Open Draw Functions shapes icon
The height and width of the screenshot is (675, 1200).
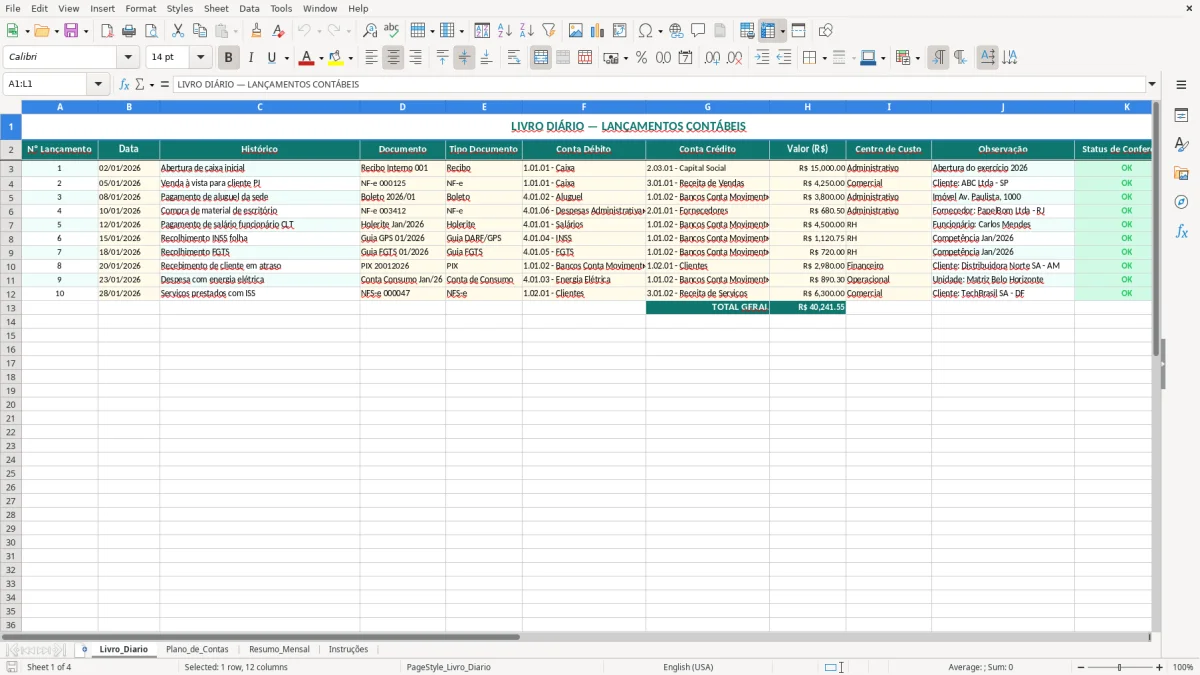click(826, 31)
